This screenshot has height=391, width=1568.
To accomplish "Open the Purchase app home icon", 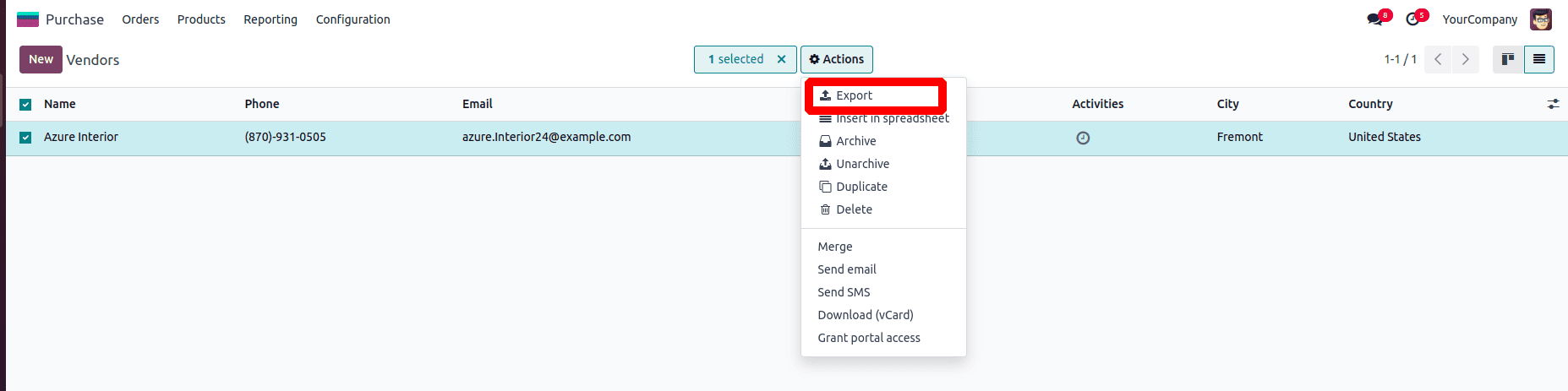I will tap(28, 19).
